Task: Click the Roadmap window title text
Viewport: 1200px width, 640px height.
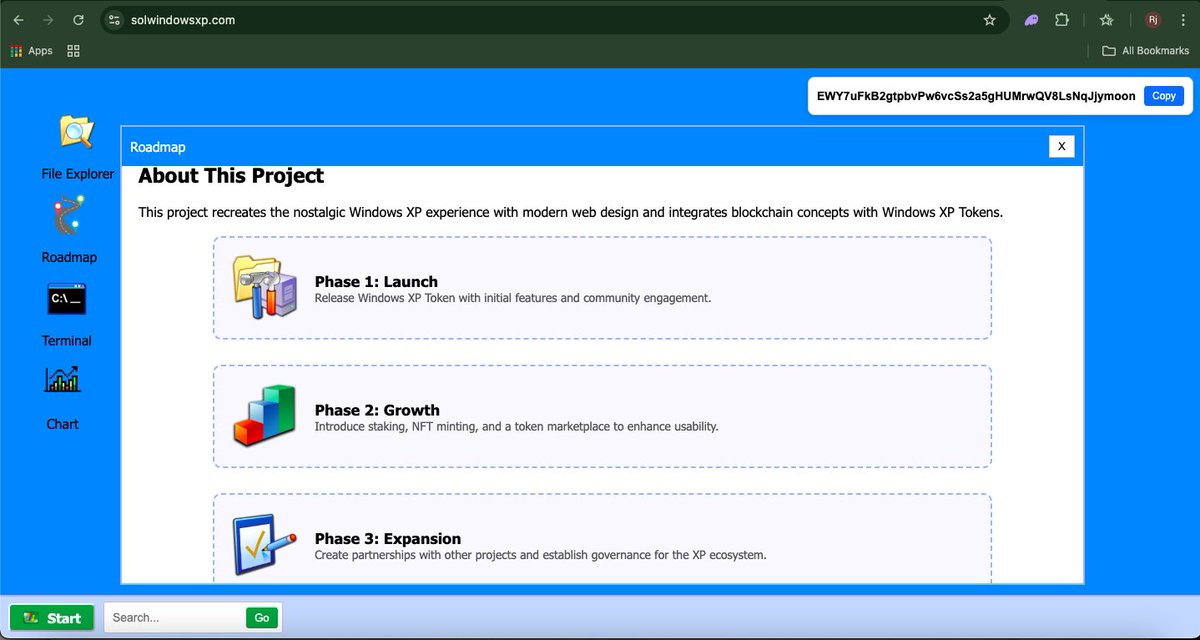Action: tap(158, 147)
